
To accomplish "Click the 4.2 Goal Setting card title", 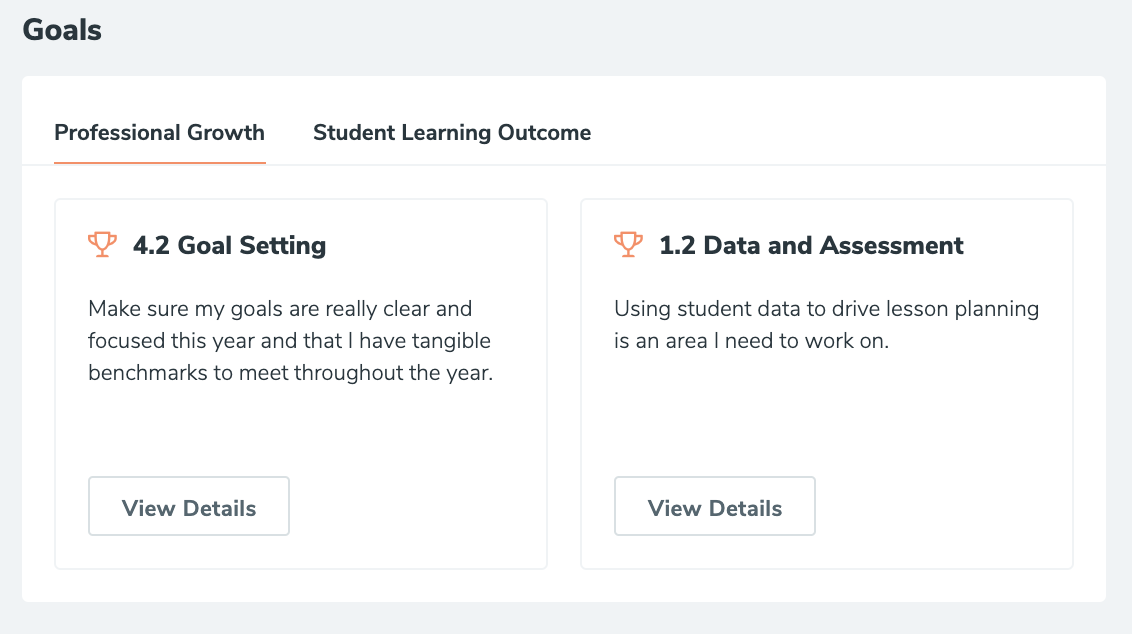I will pyautogui.click(x=230, y=246).
